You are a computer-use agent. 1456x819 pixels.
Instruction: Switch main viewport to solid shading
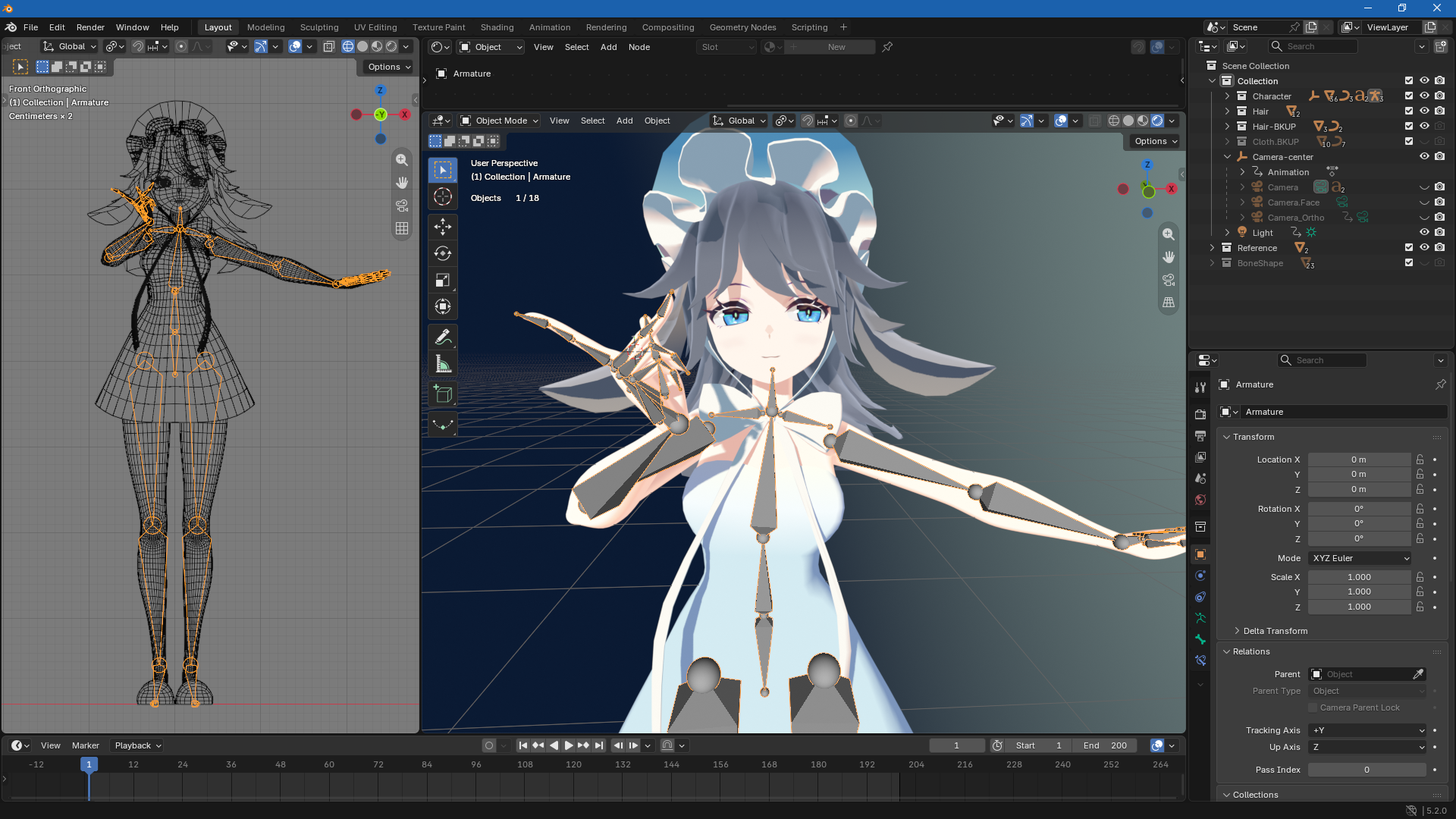tap(1128, 121)
